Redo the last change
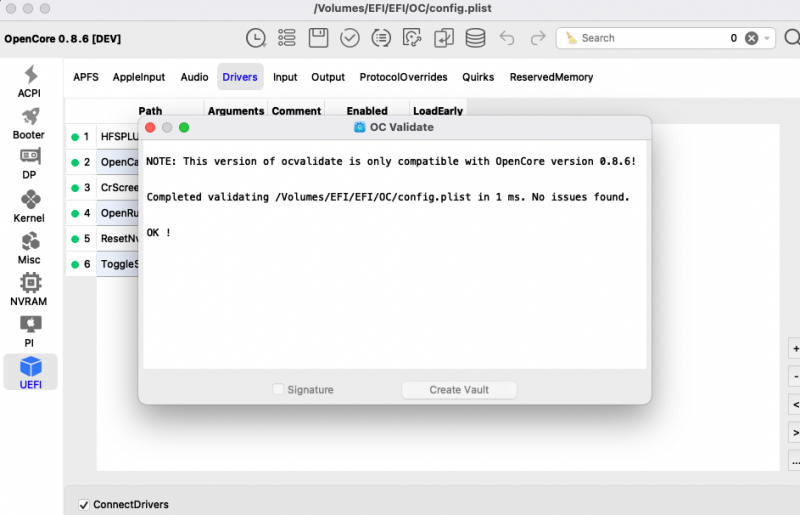 click(x=538, y=38)
